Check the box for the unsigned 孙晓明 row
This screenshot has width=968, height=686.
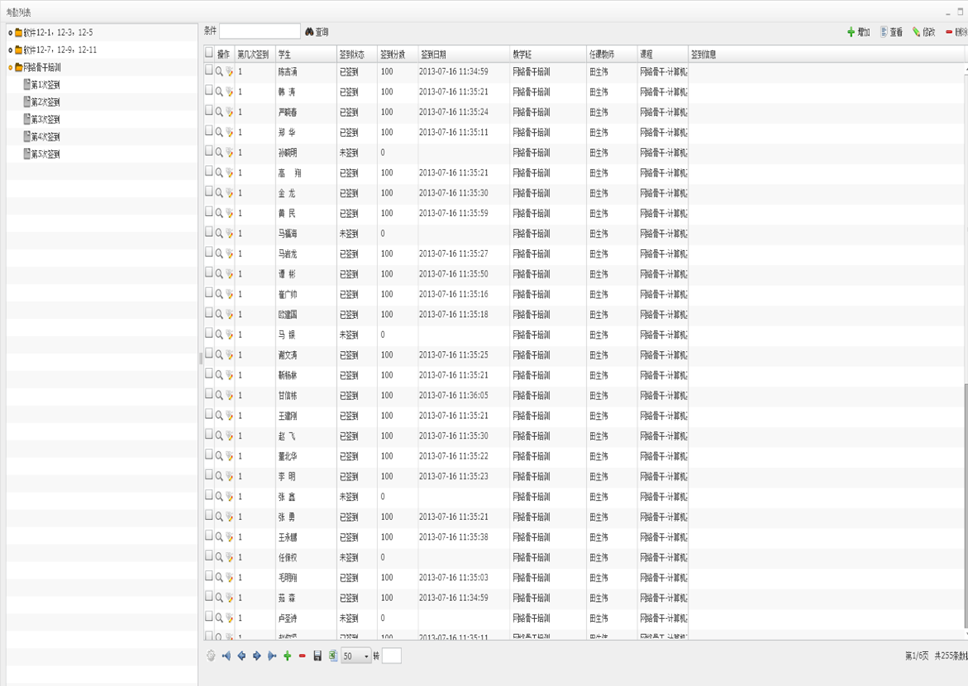pyautogui.click(x=209, y=151)
